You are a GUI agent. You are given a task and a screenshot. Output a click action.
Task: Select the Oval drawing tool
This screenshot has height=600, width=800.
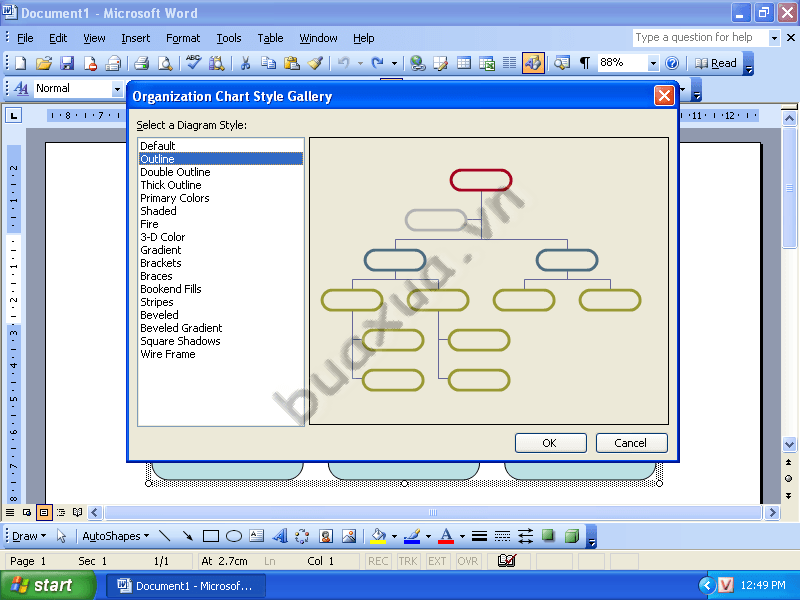(x=234, y=536)
